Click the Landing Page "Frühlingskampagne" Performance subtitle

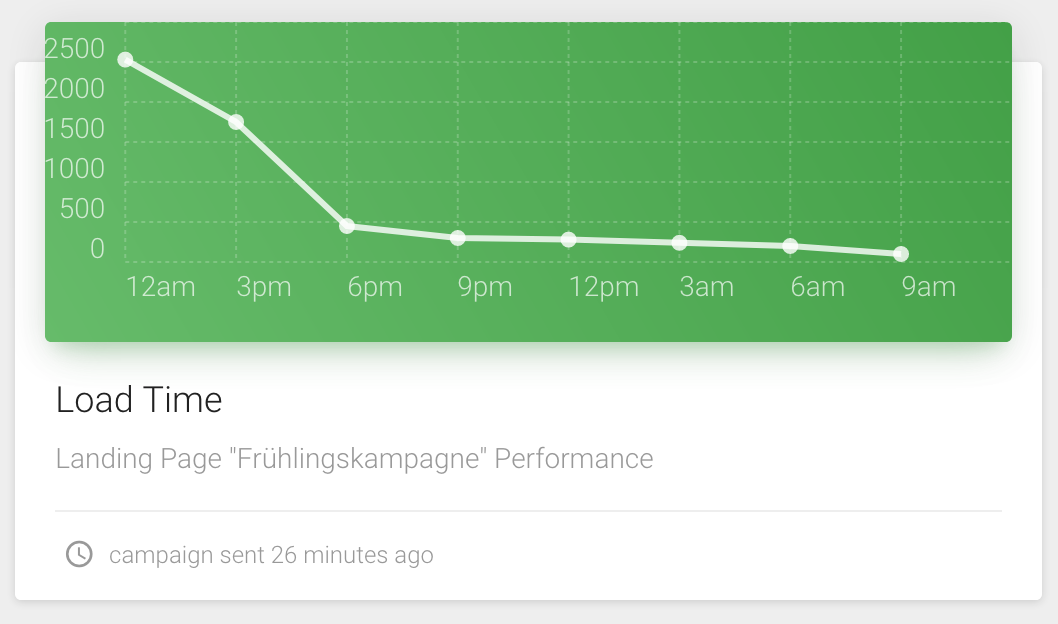point(354,459)
